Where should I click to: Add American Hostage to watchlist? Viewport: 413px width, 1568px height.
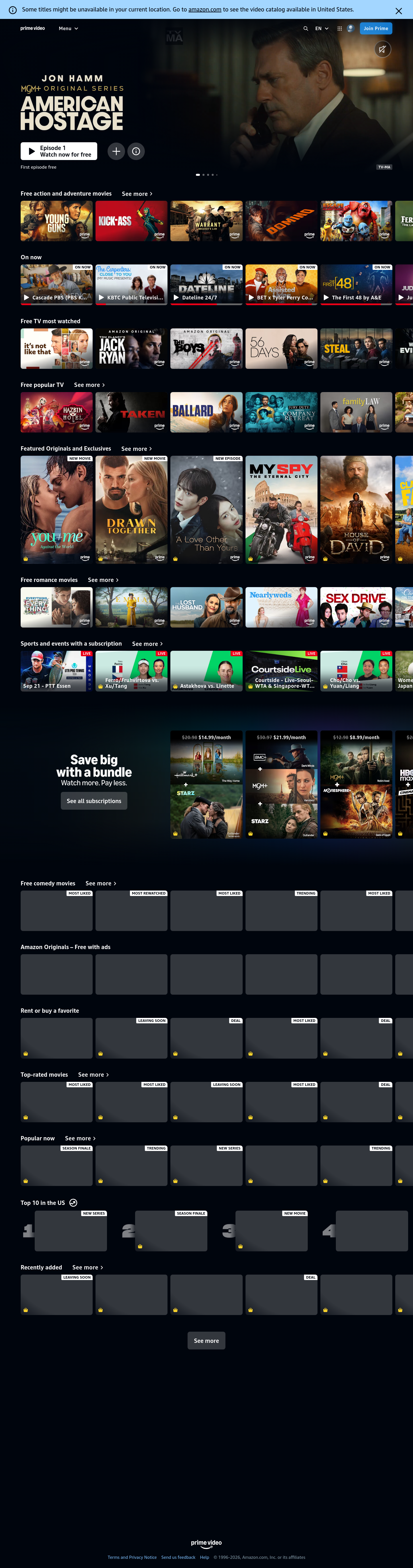[x=116, y=151]
